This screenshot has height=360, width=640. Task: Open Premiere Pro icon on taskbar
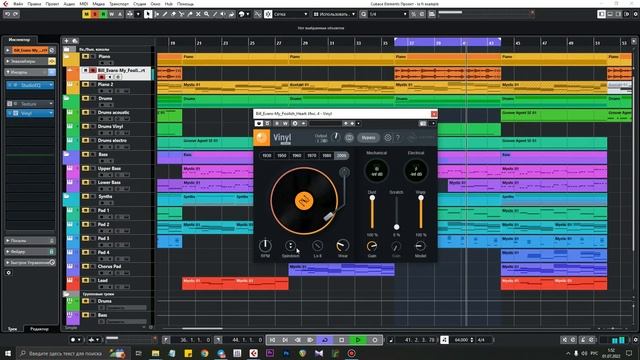pos(270,353)
